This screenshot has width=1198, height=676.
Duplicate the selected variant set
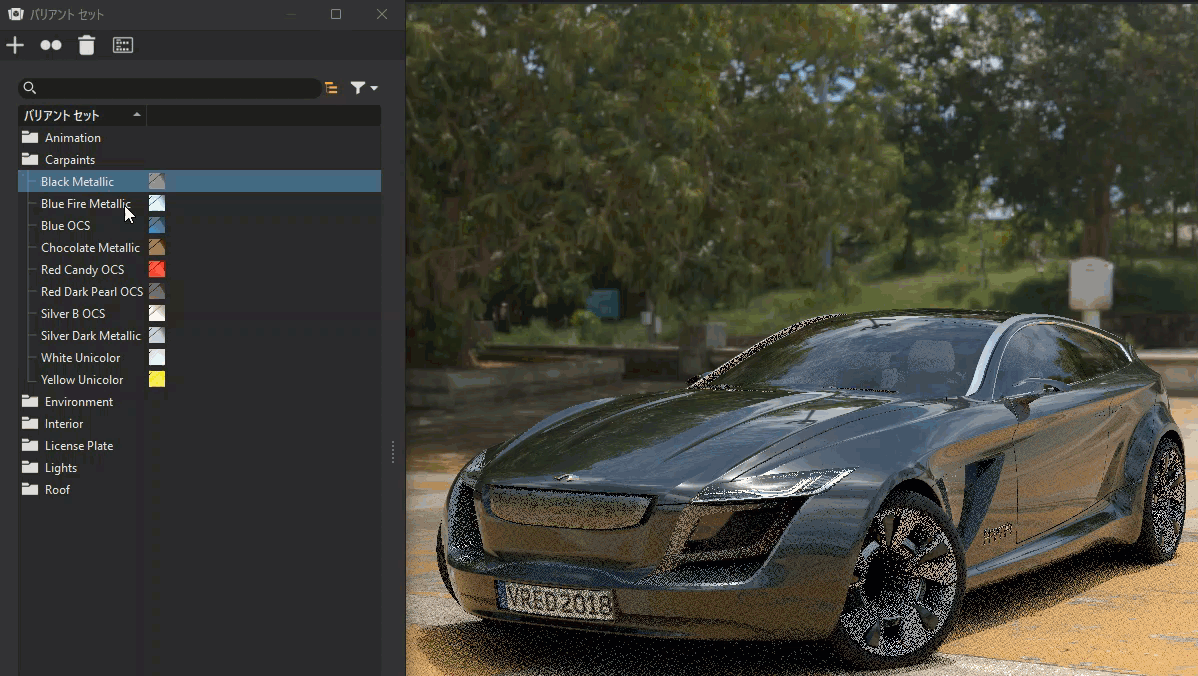[x=50, y=45]
